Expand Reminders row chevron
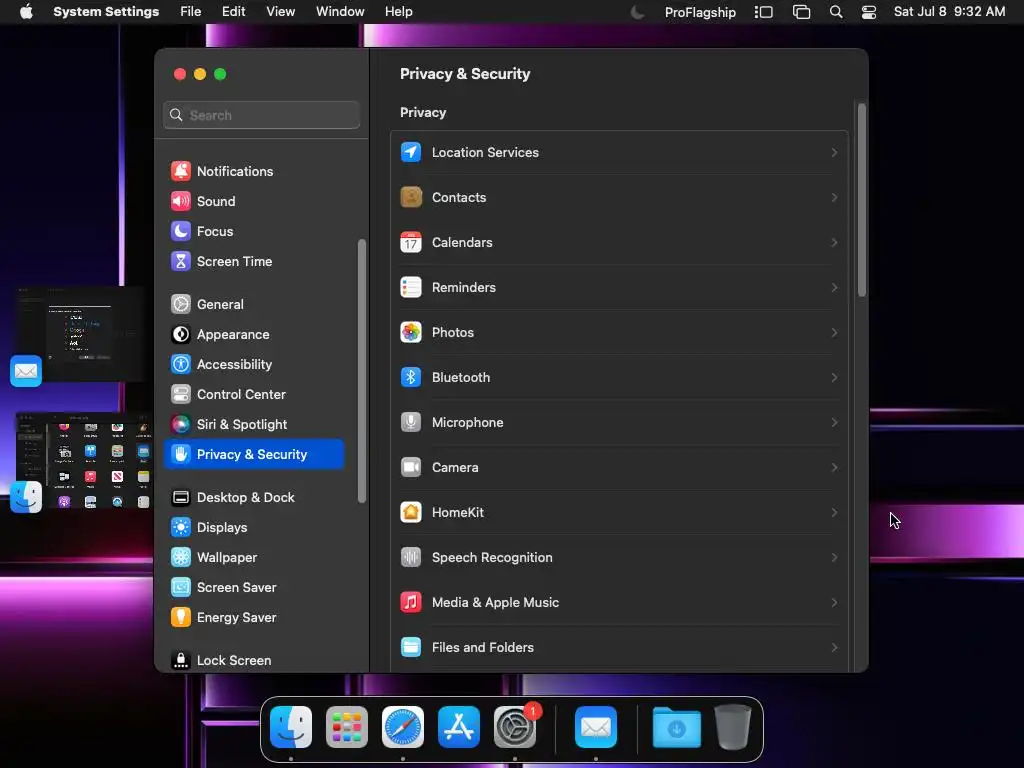 [834, 287]
